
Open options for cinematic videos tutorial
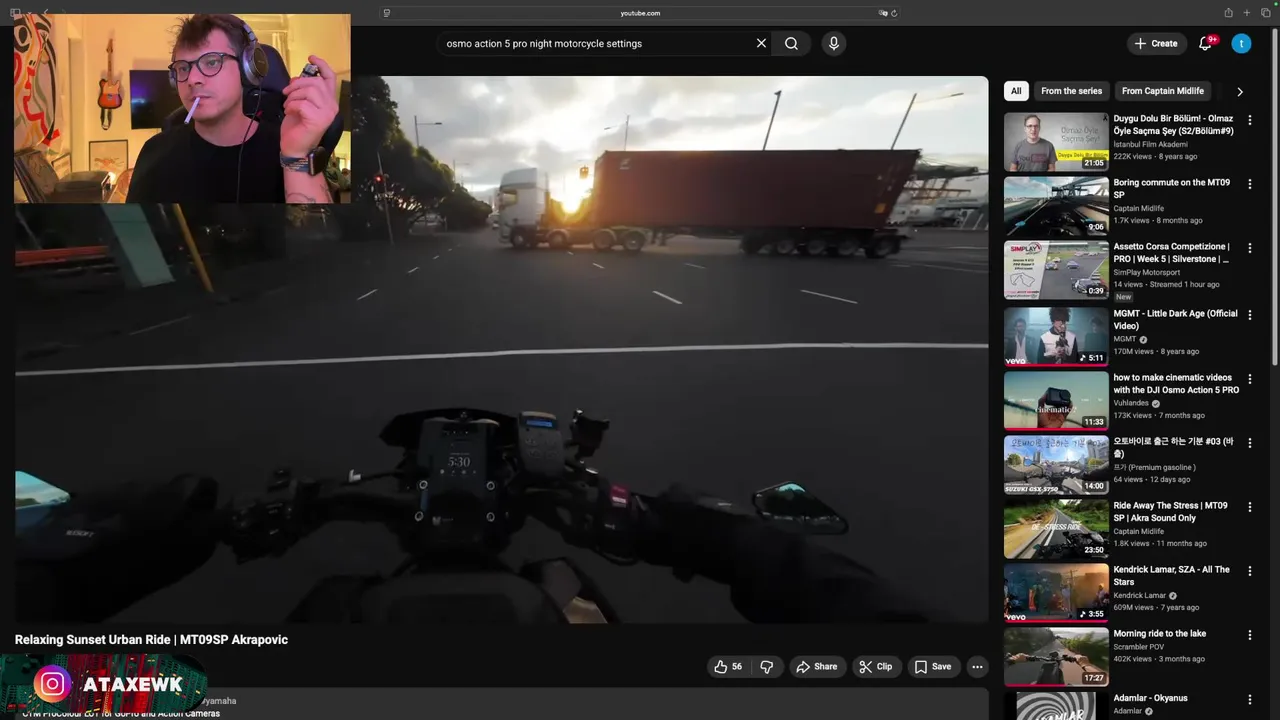[x=1249, y=379]
